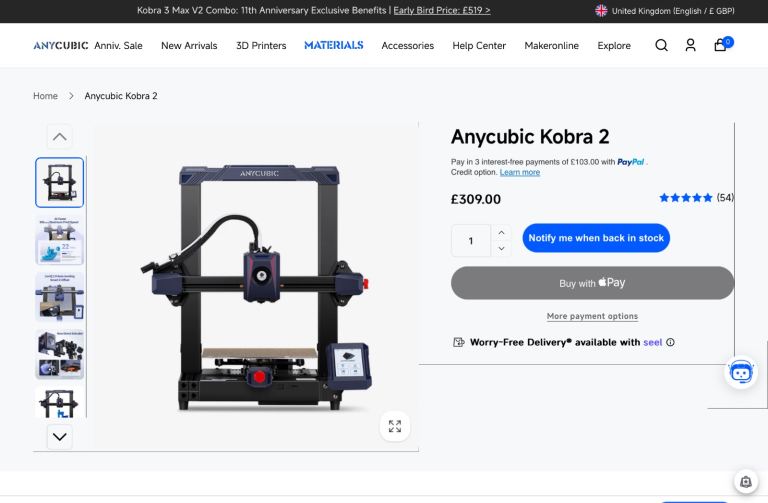Image resolution: width=768 pixels, height=503 pixels.
Task: Open the 3D Printers menu
Action: pos(261,46)
